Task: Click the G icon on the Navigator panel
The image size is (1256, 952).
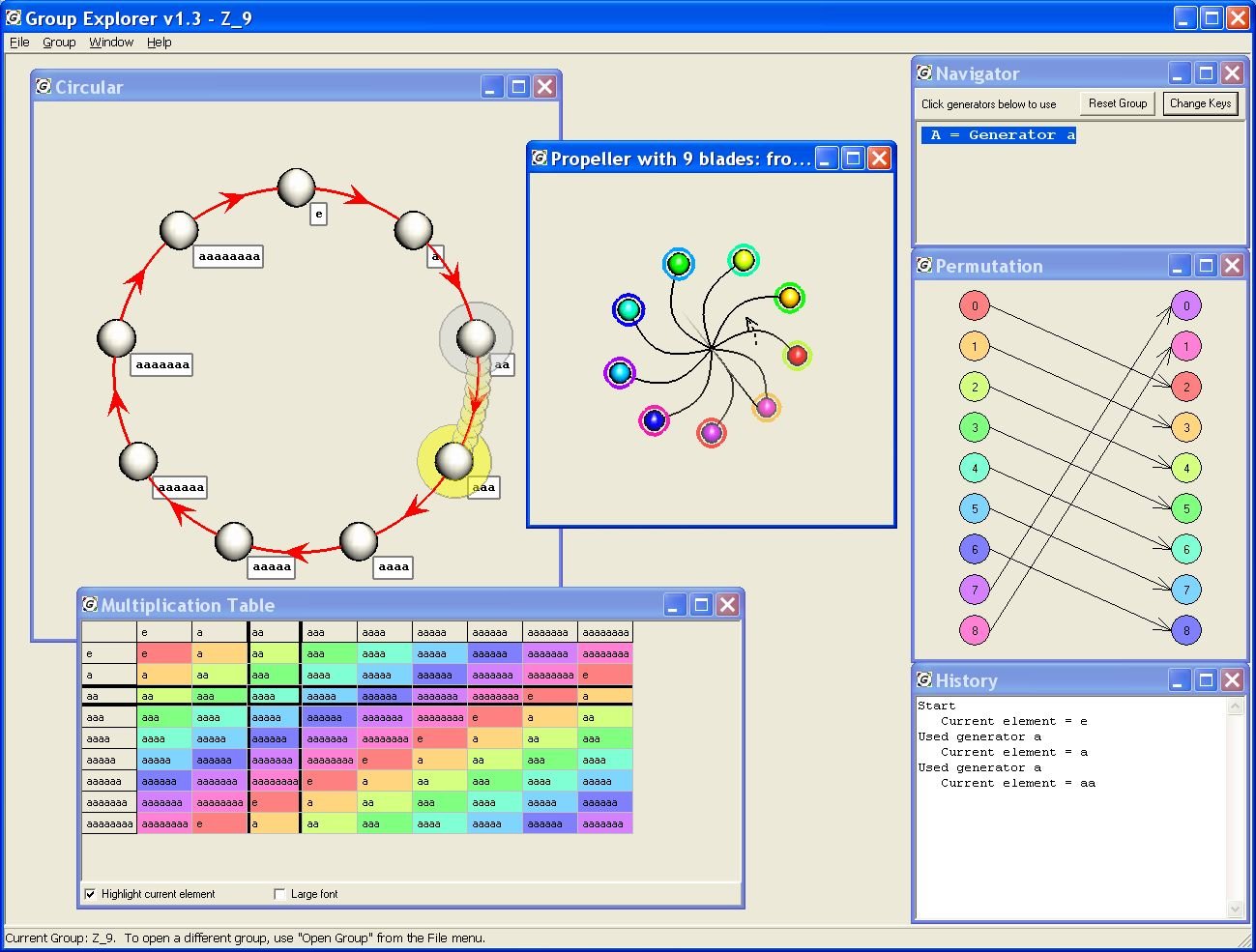Action: click(x=925, y=72)
